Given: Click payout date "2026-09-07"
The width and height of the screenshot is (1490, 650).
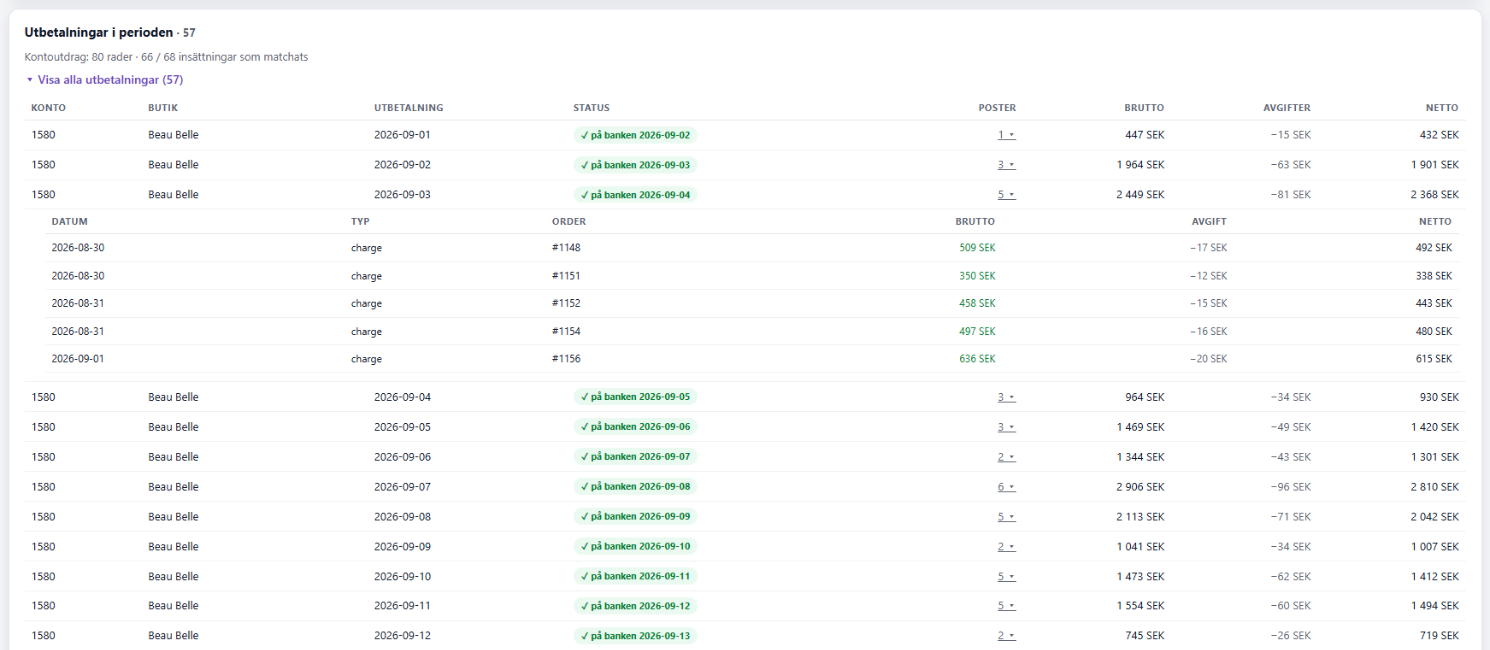Looking at the screenshot, I should 403,487.
